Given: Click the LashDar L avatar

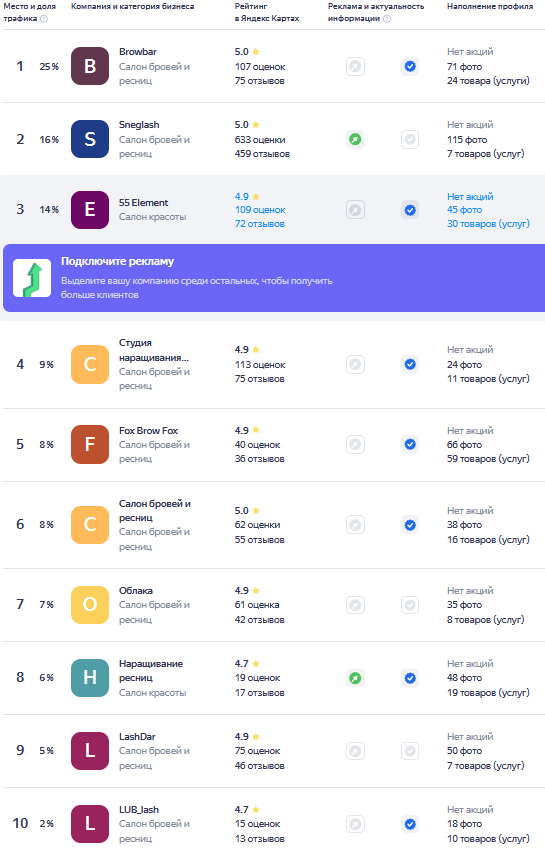Looking at the screenshot, I should click(x=90, y=751).
